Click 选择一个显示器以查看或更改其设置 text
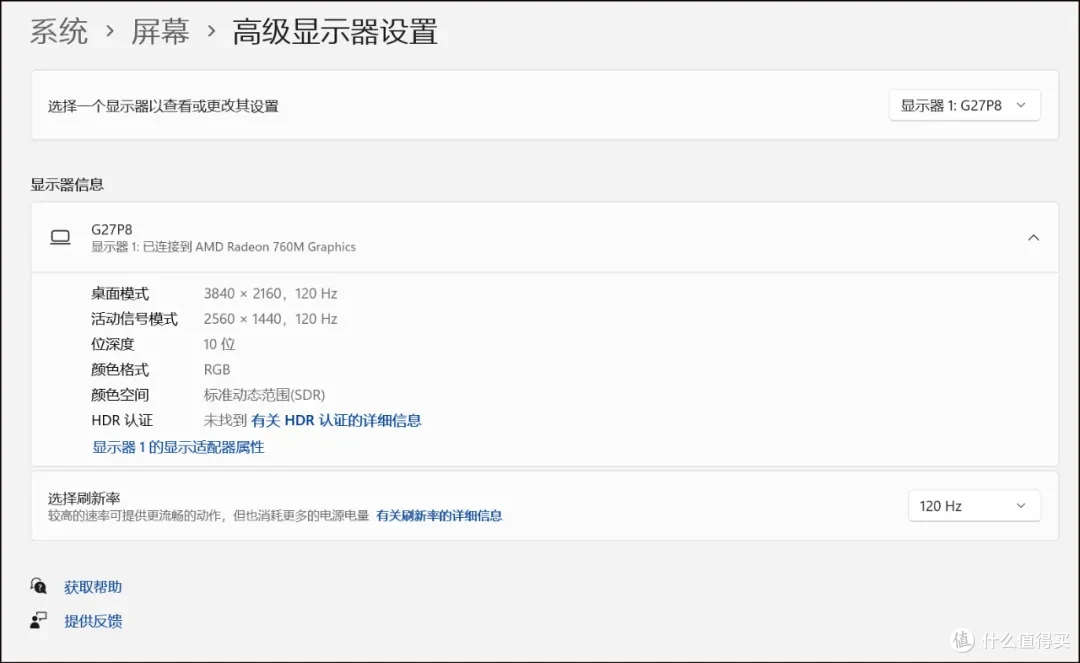Viewport: 1080px width, 663px height. [163, 106]
